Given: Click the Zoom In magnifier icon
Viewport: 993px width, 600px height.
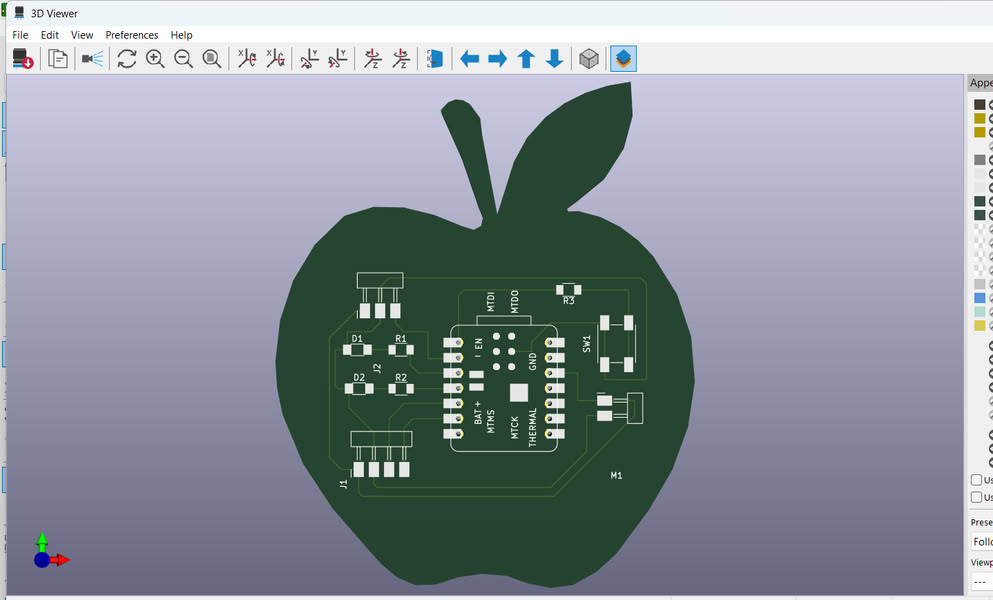Looking at the screenshot, I should (155, 59).
